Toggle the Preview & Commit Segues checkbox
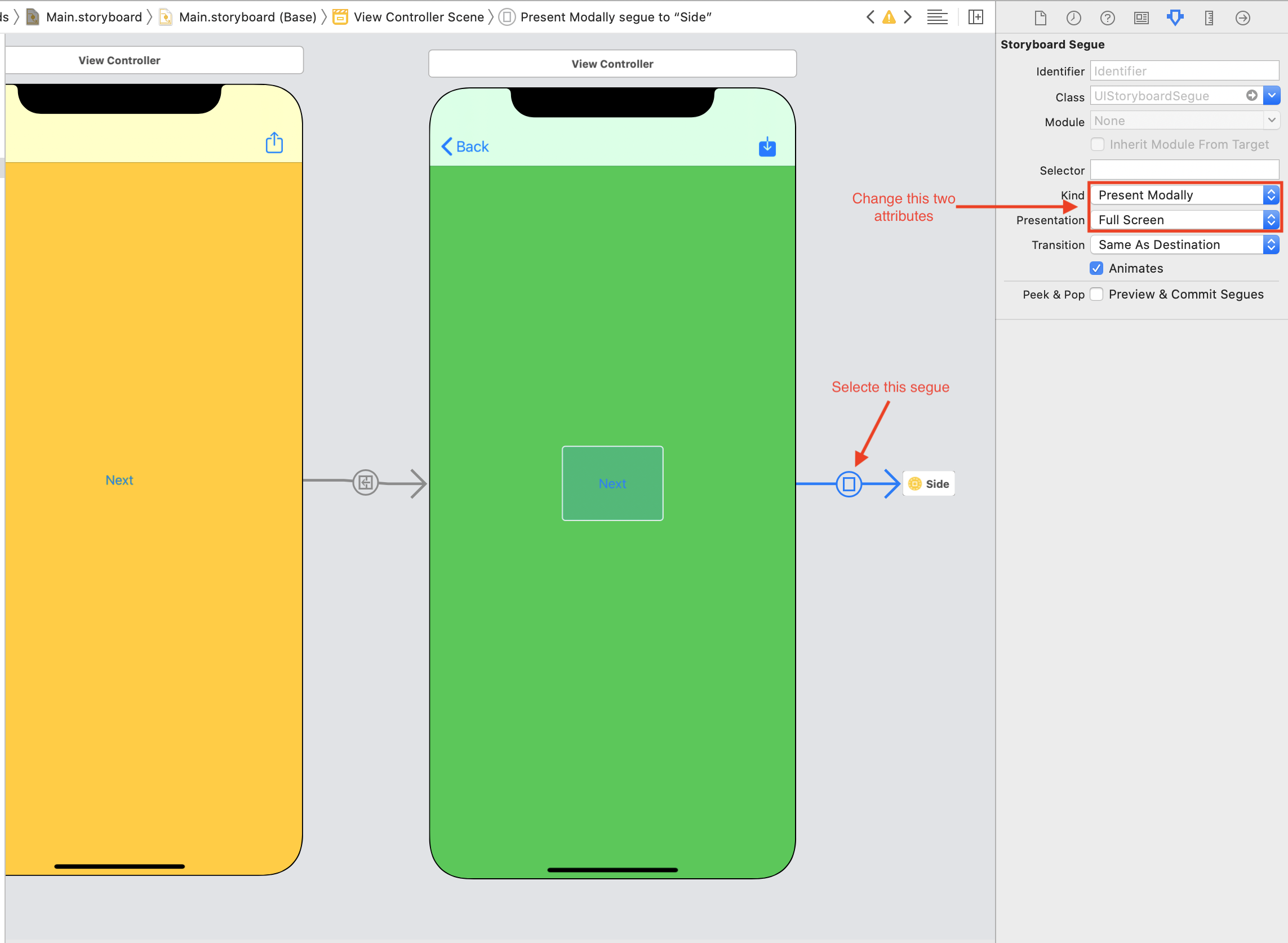 pyautogui.click(x=1097, y=293)
